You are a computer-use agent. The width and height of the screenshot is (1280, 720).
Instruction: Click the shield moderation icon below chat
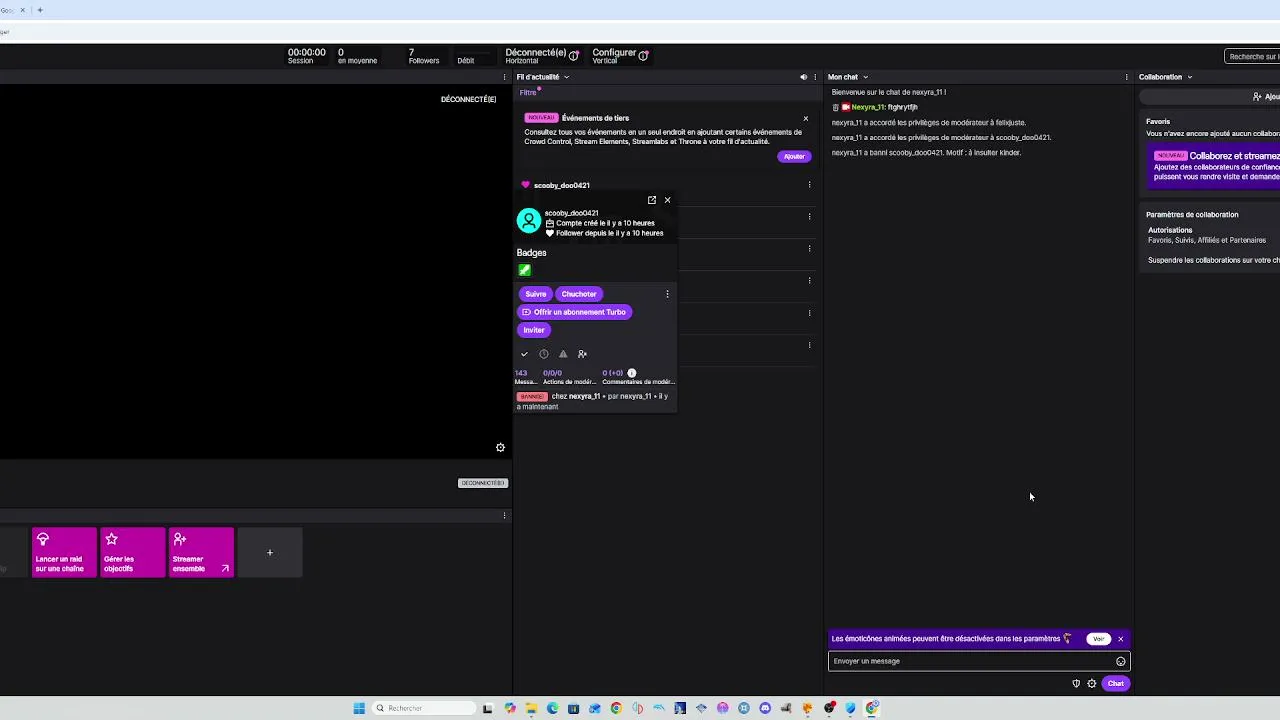(1076, 684)
